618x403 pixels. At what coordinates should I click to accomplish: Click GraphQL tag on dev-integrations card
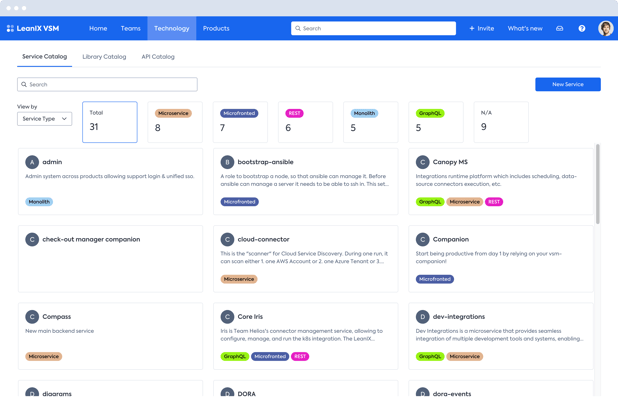tap(430, 356)
